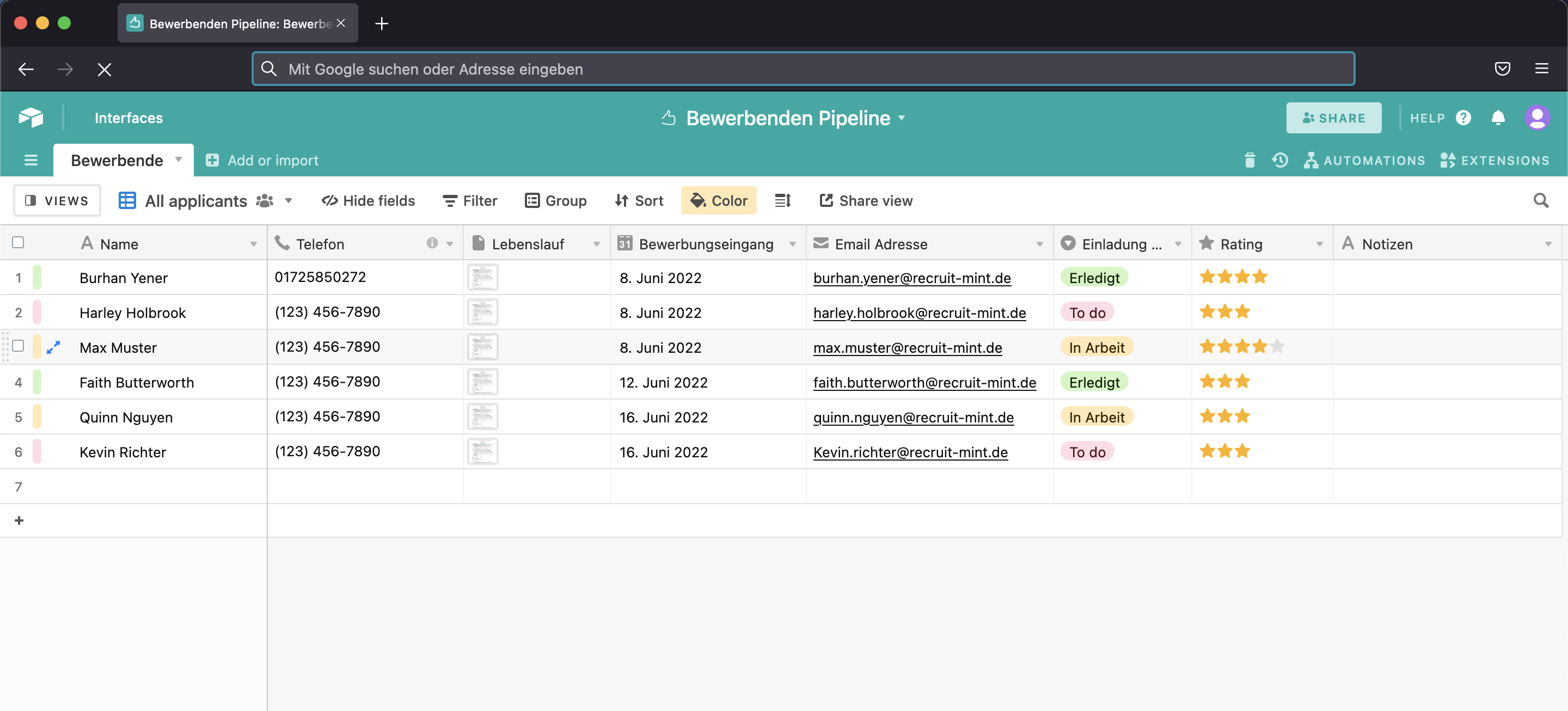
Task: Check the Max Muster row checkbox
Action: click(x=19, y=346)
